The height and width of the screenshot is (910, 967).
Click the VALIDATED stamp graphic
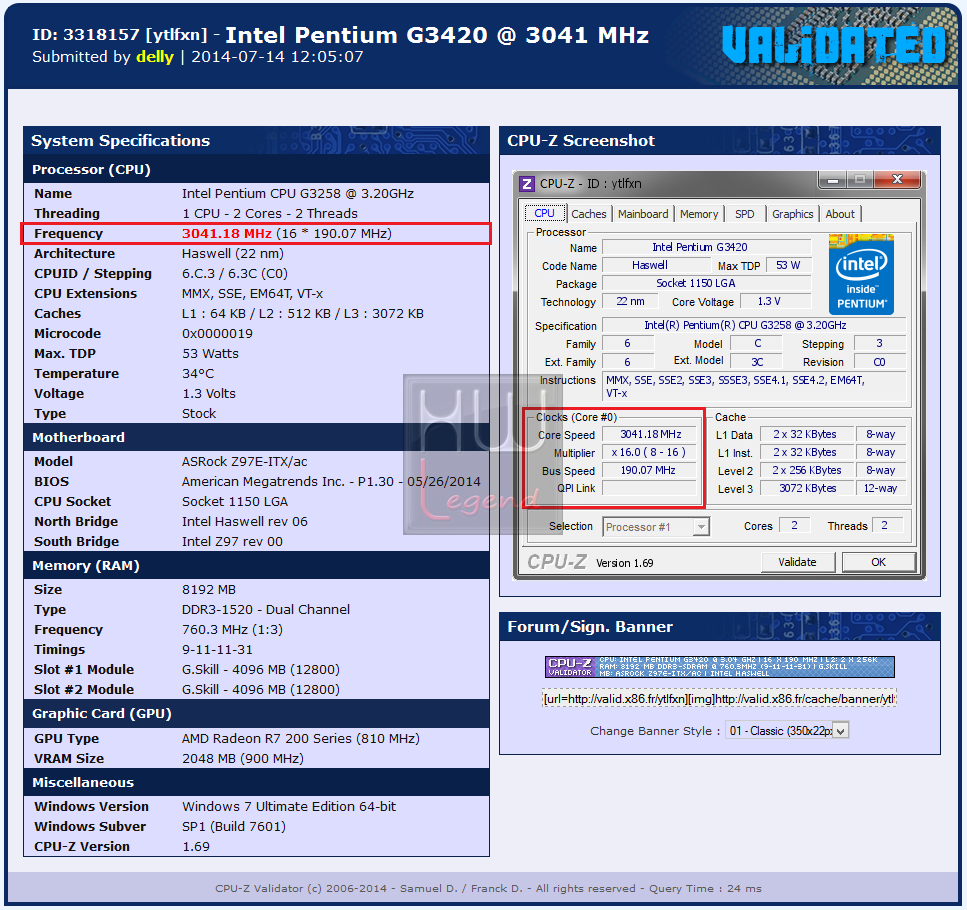click(834, 44)
